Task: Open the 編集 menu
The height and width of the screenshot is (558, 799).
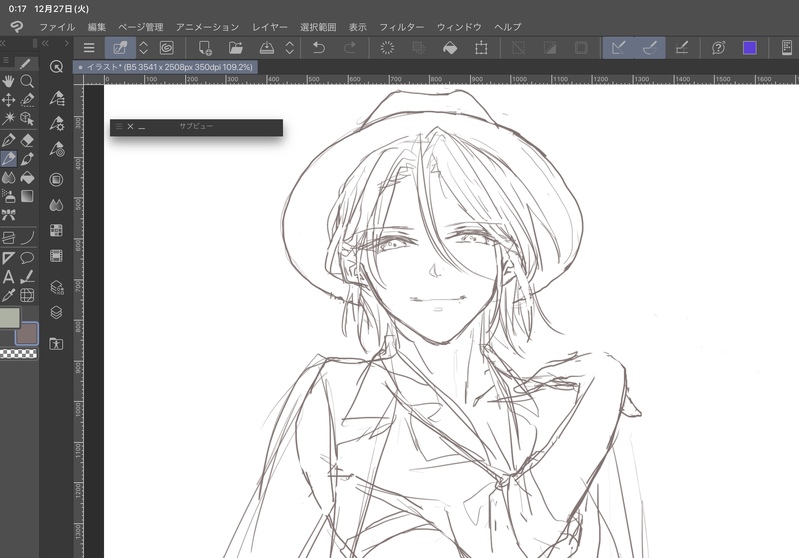Action: [x=96, y=27]
